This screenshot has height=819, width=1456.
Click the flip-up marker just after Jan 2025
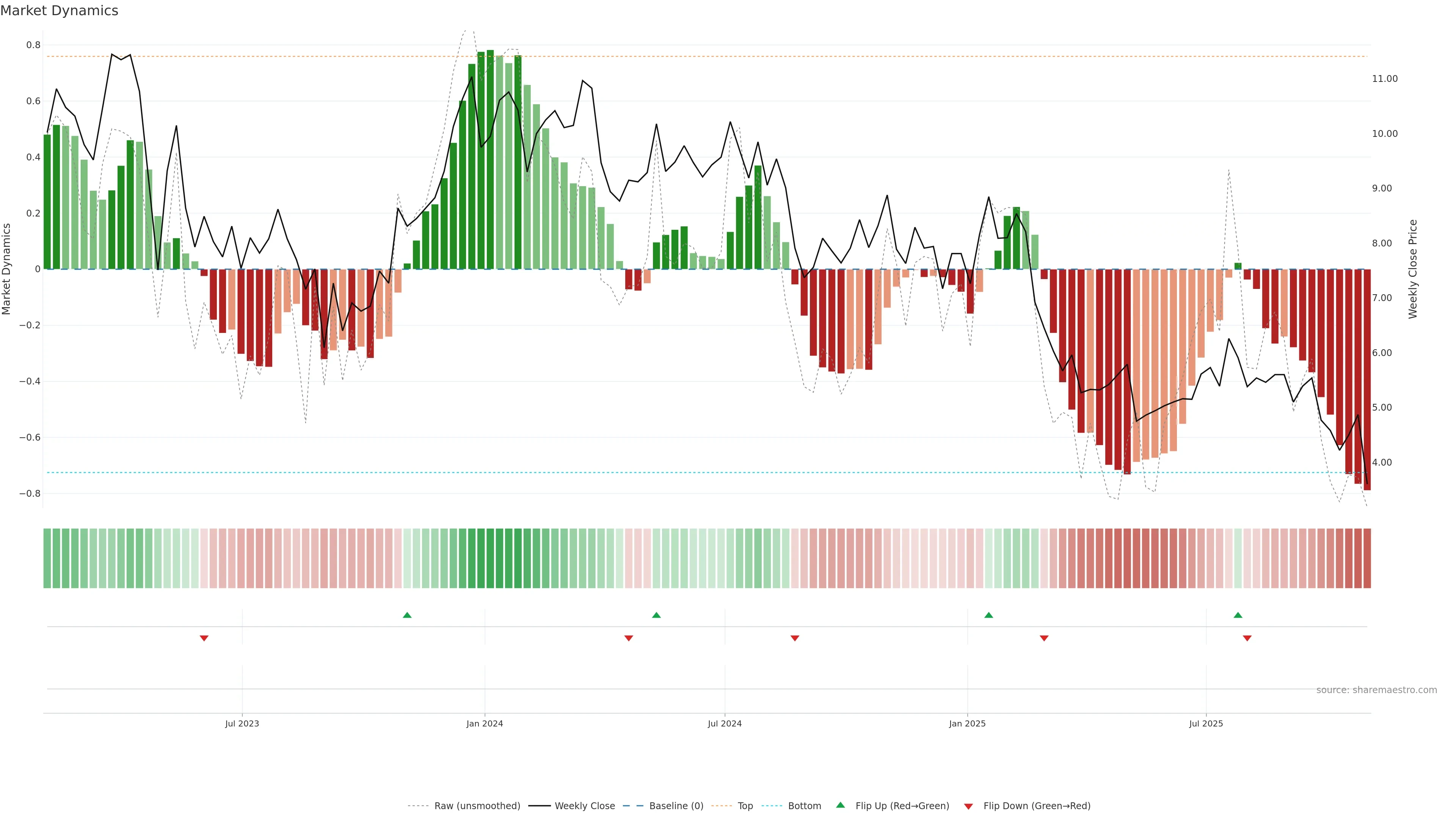click(988, 615)
